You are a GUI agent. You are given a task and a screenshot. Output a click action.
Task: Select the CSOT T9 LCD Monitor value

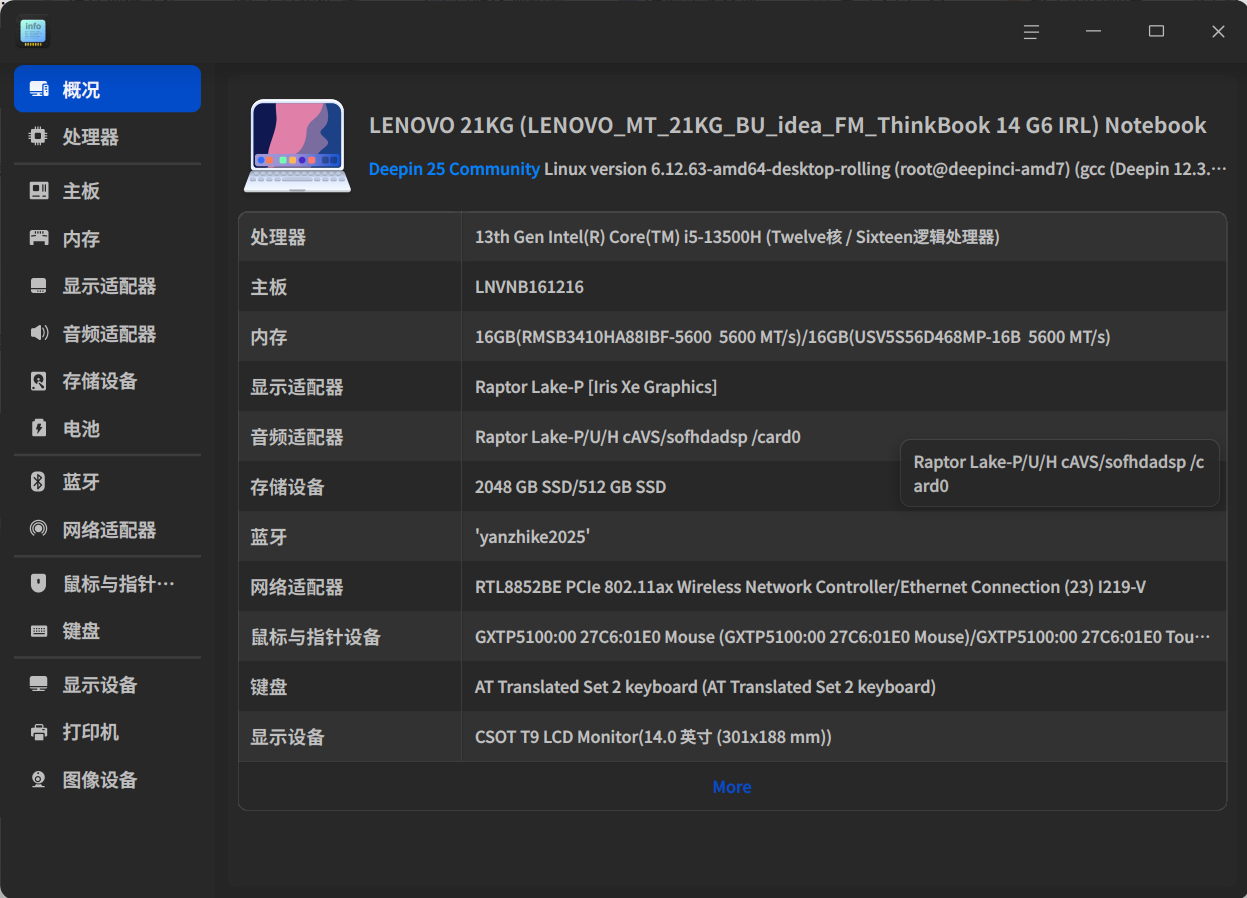[653, 737]
